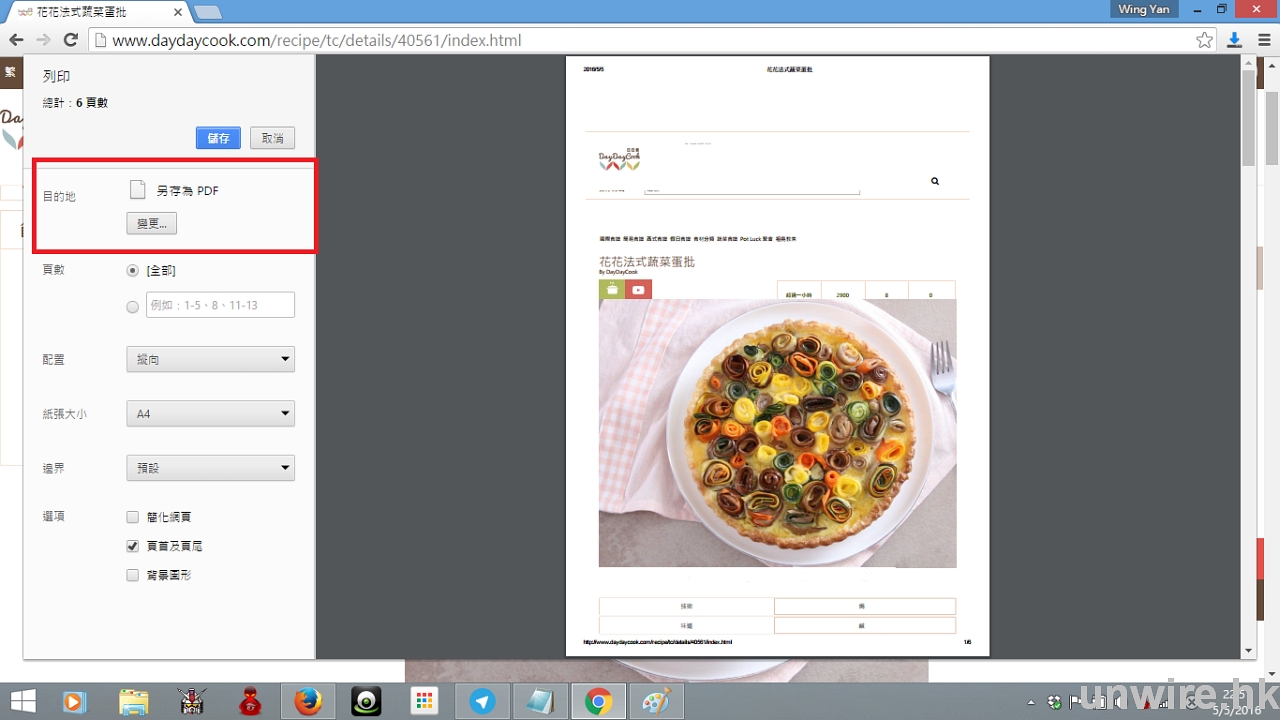Select the 全部 (all pages) radio button

coord(133,271)
